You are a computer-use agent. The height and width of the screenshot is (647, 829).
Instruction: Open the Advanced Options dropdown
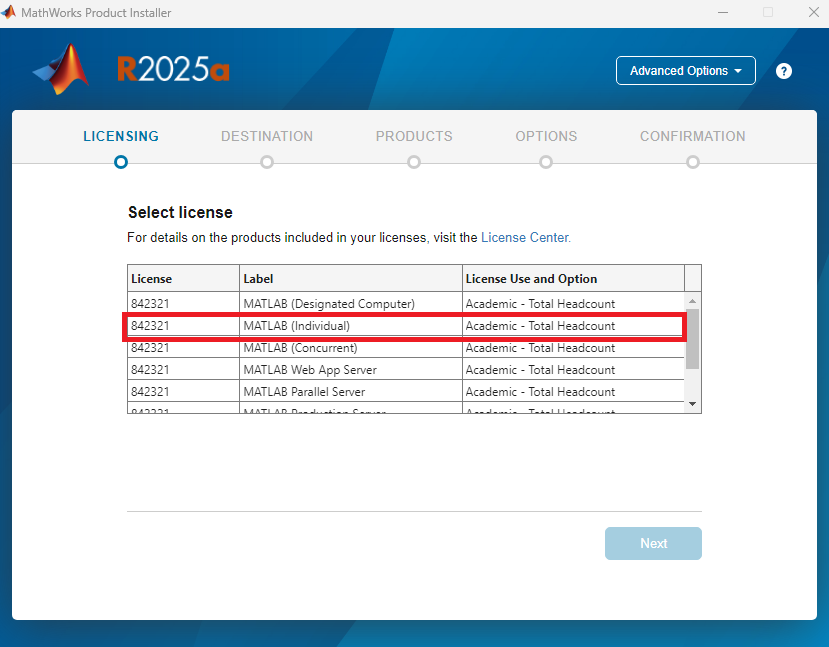(x=685, y=71)
